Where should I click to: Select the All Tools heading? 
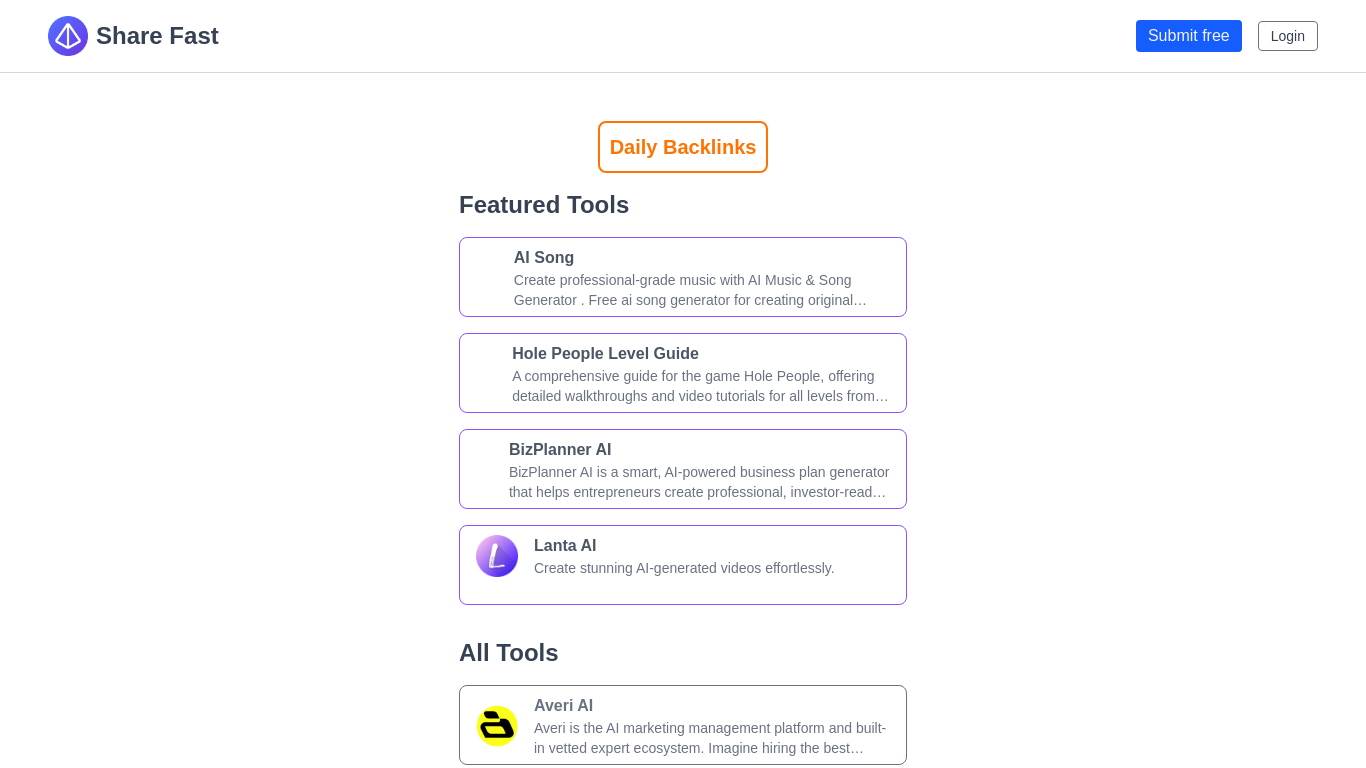509,653
